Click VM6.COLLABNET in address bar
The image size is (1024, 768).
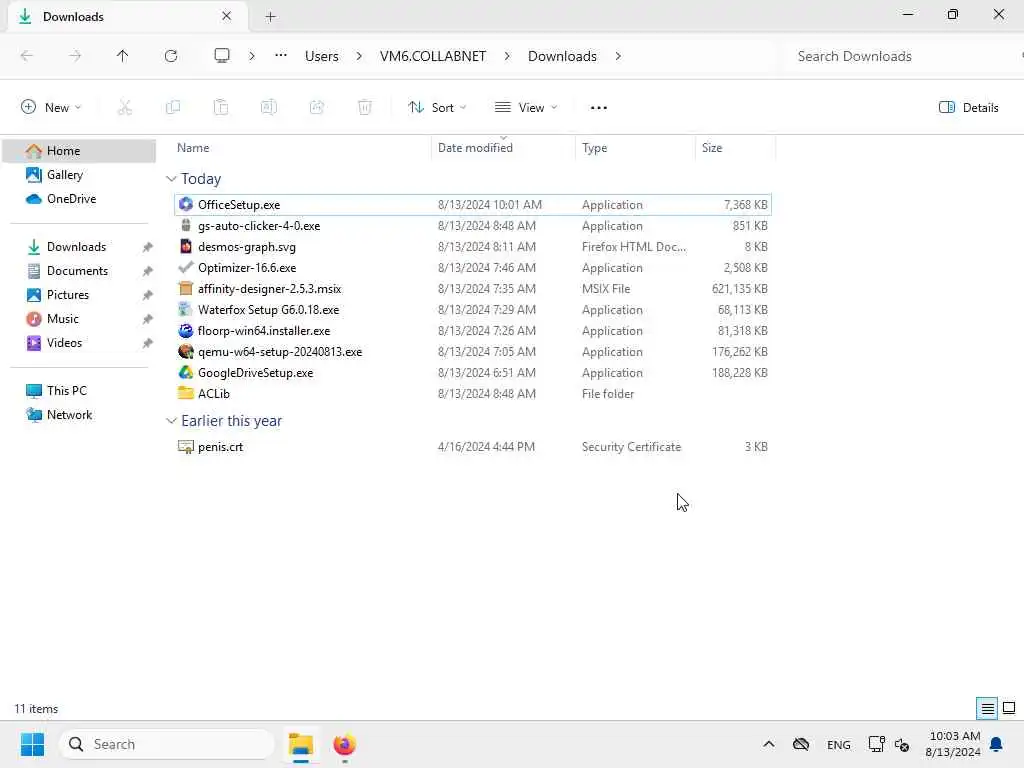point(433,56)
